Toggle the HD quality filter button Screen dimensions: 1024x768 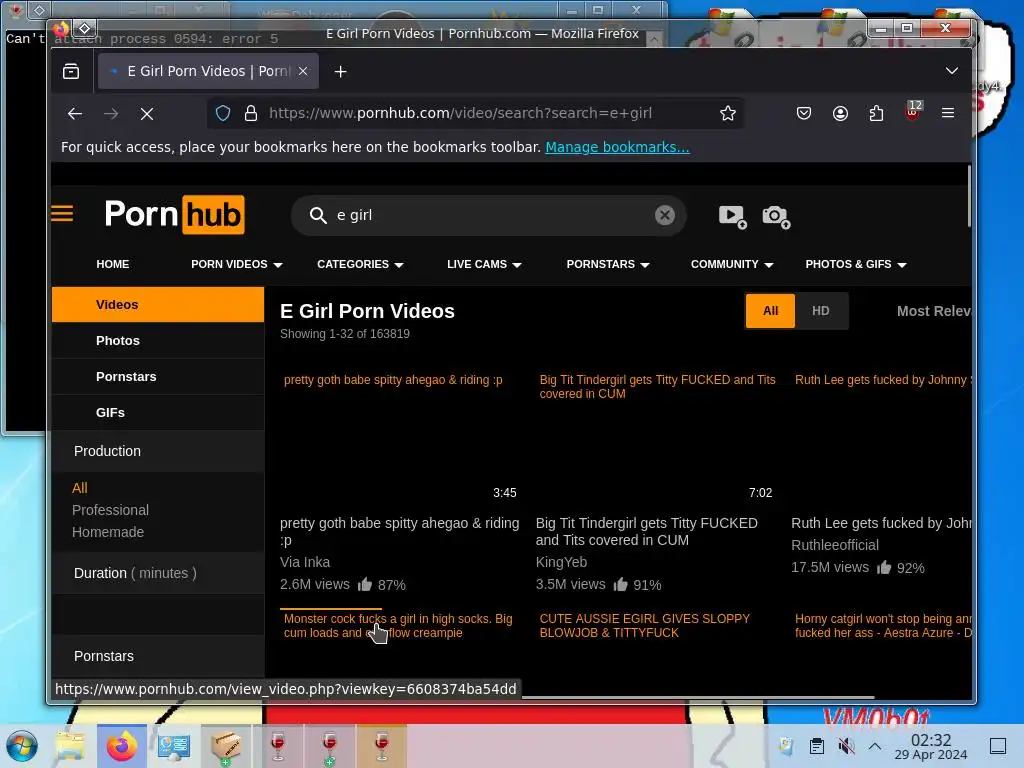pos(821,311)
